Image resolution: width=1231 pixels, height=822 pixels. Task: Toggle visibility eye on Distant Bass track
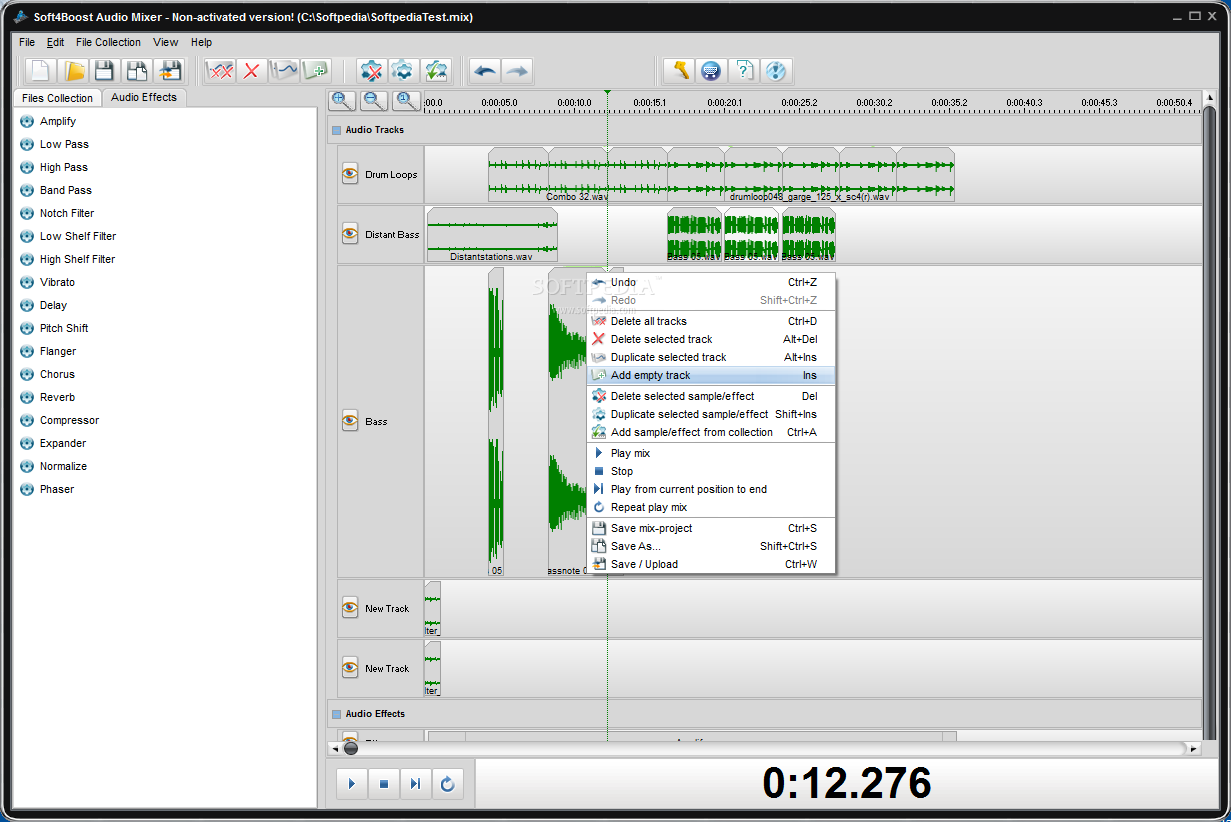[x=350, y=234]
